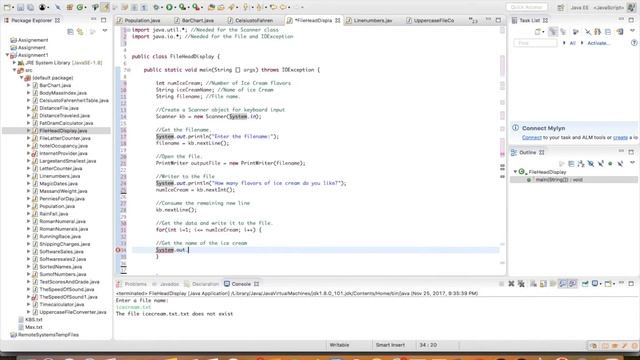Click the Open Perspective icon
The image size is (640, 360).
(x=561, y=7)
